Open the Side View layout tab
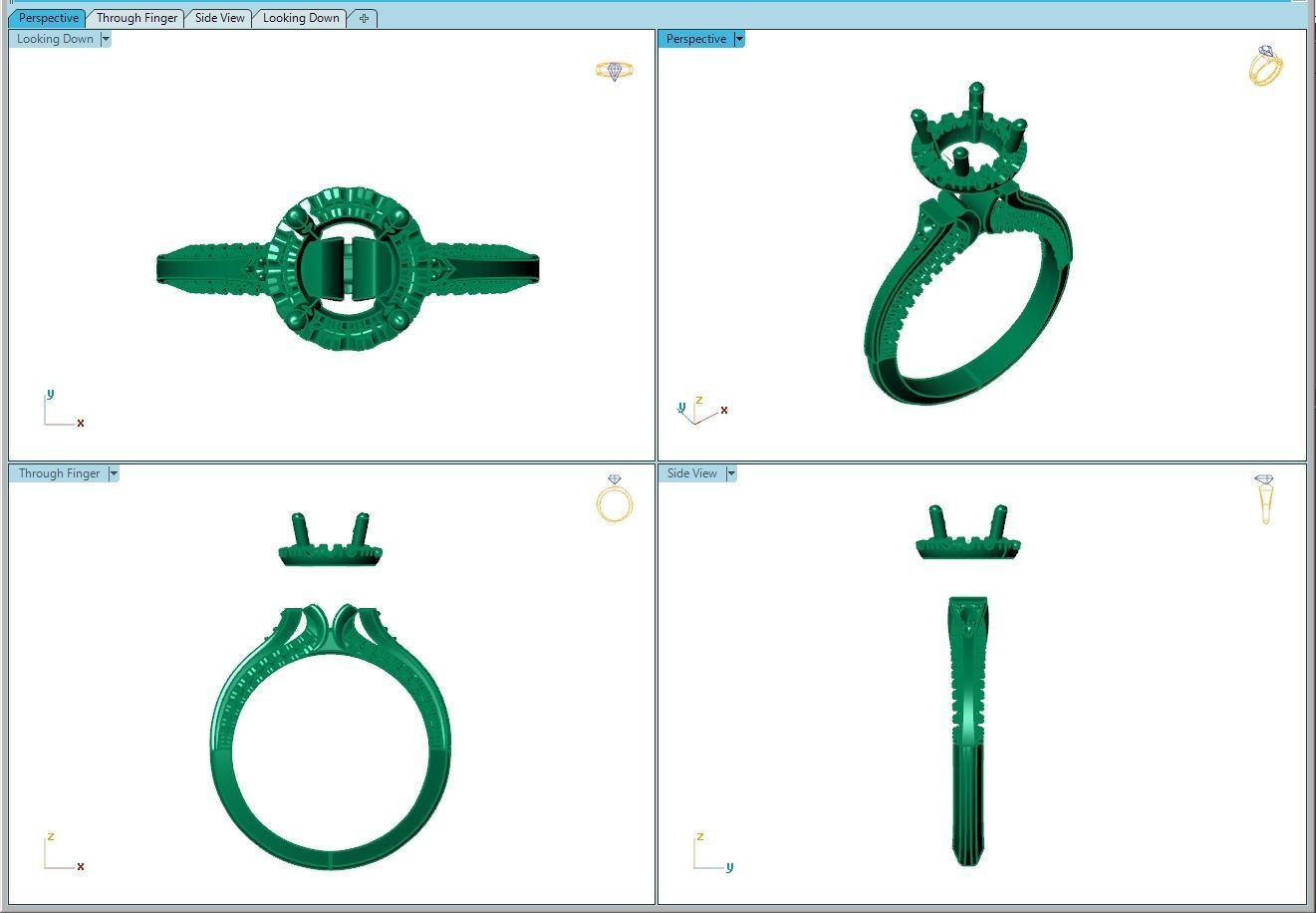The width and height of the screenshot is (1316, 913). click(x=219, y=18)
